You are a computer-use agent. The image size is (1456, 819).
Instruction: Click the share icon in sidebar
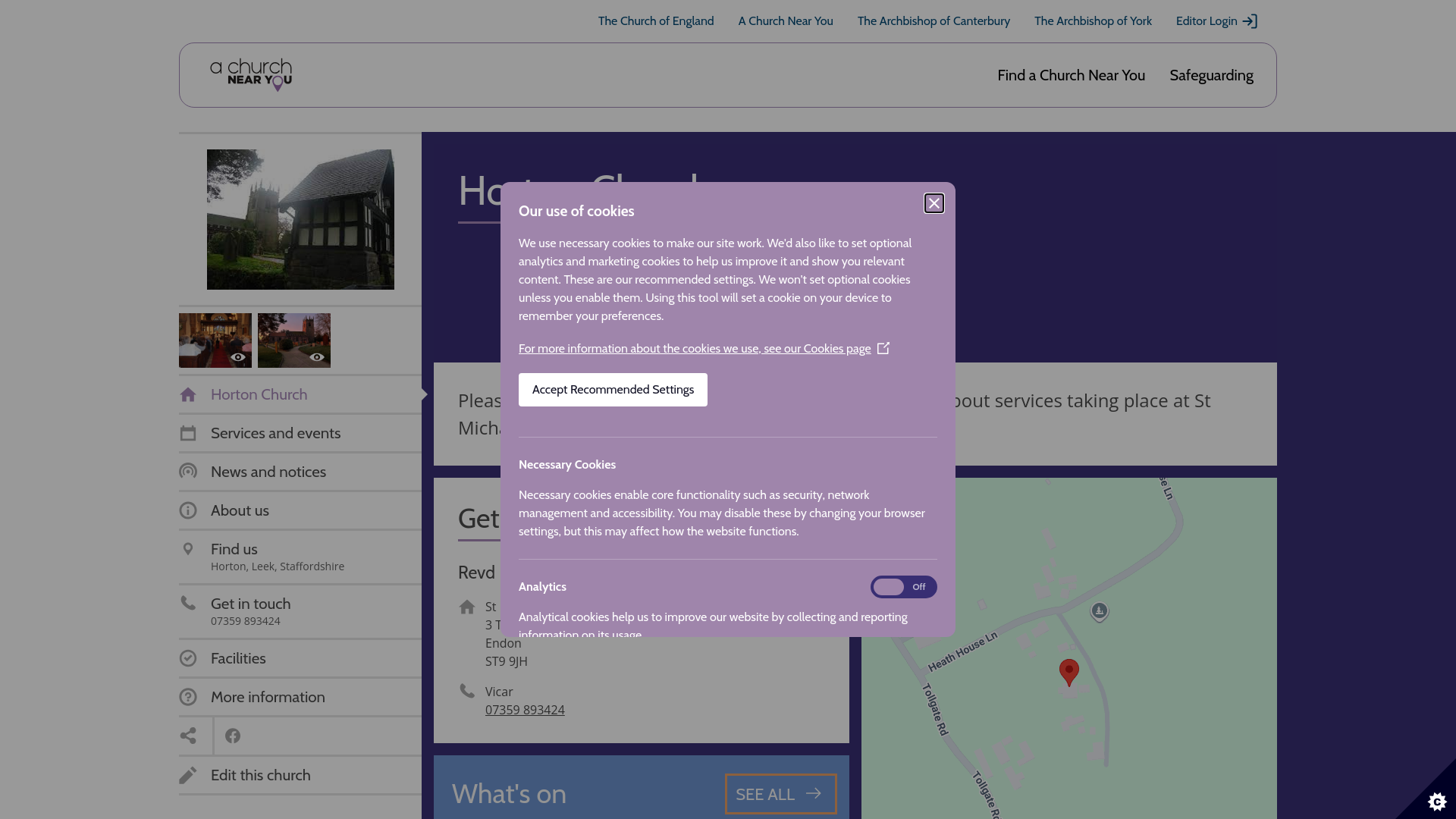tap(188, 736)
